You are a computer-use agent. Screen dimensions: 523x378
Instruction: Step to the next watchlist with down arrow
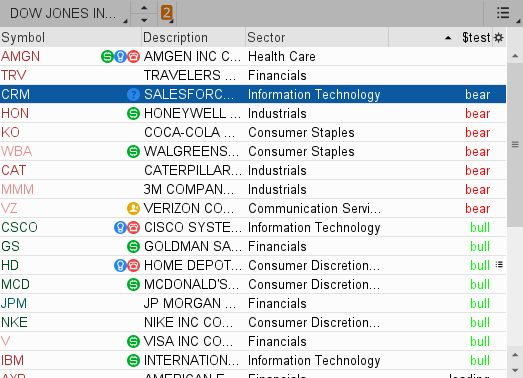[144, 20]
